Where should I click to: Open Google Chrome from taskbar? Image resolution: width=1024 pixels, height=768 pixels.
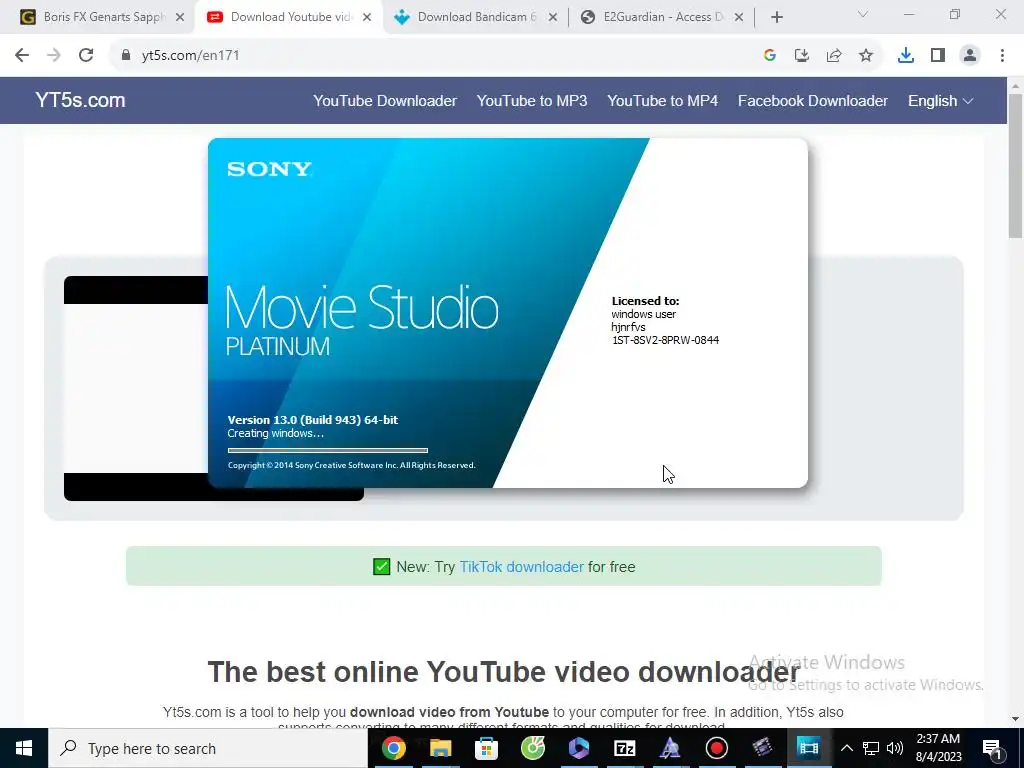click(393, 748)
